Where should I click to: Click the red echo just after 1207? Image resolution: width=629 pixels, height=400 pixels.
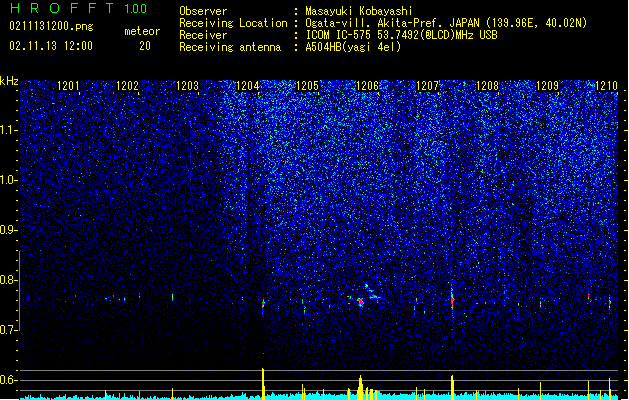[452, 300]
